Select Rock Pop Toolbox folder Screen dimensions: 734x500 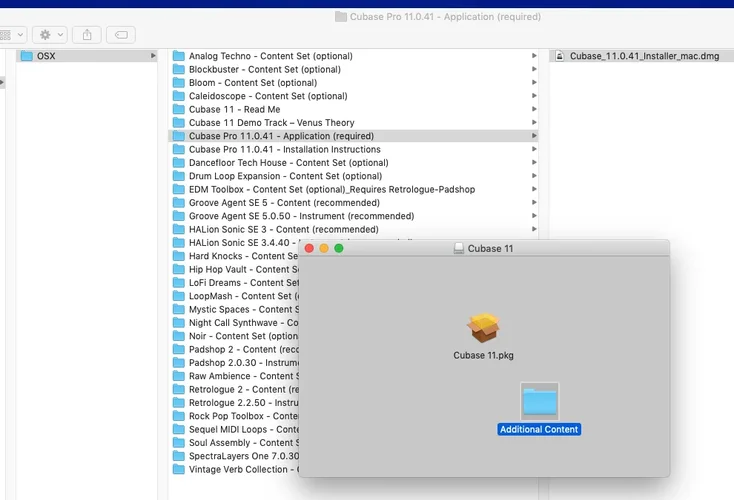234,416
